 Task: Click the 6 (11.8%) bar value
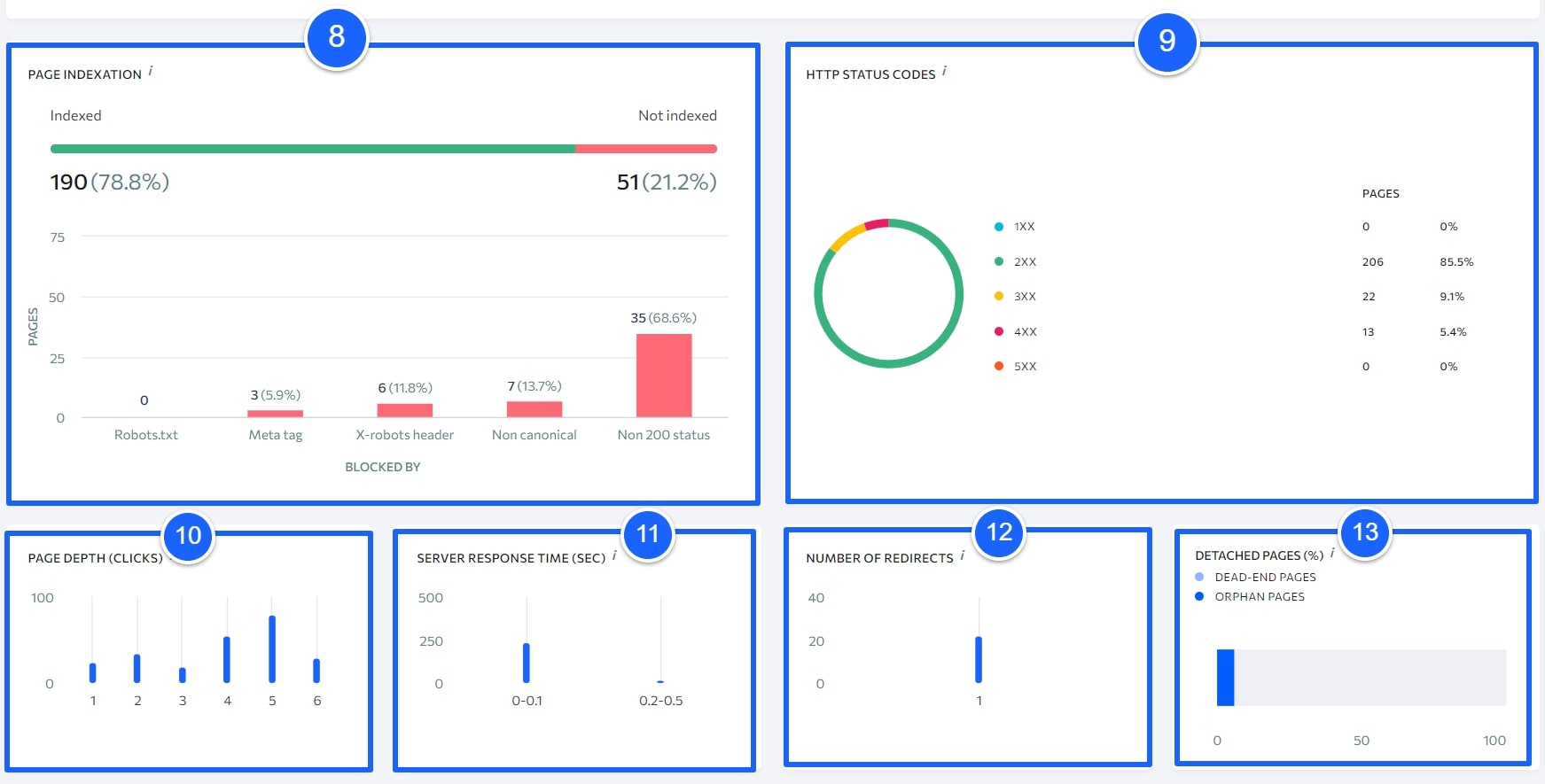[x=405, y=388]
